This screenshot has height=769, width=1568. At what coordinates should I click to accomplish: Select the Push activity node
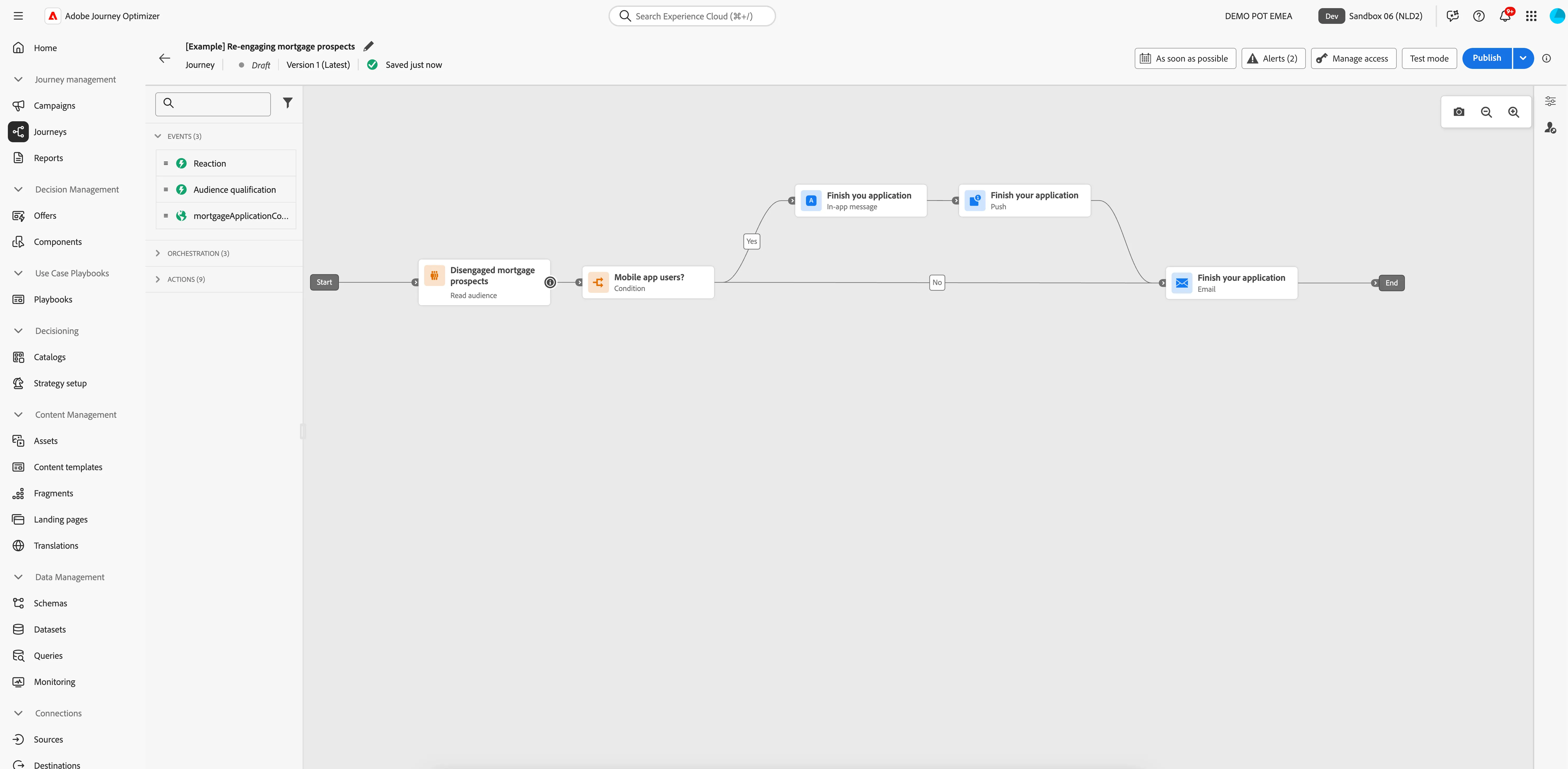[1024, 200]
